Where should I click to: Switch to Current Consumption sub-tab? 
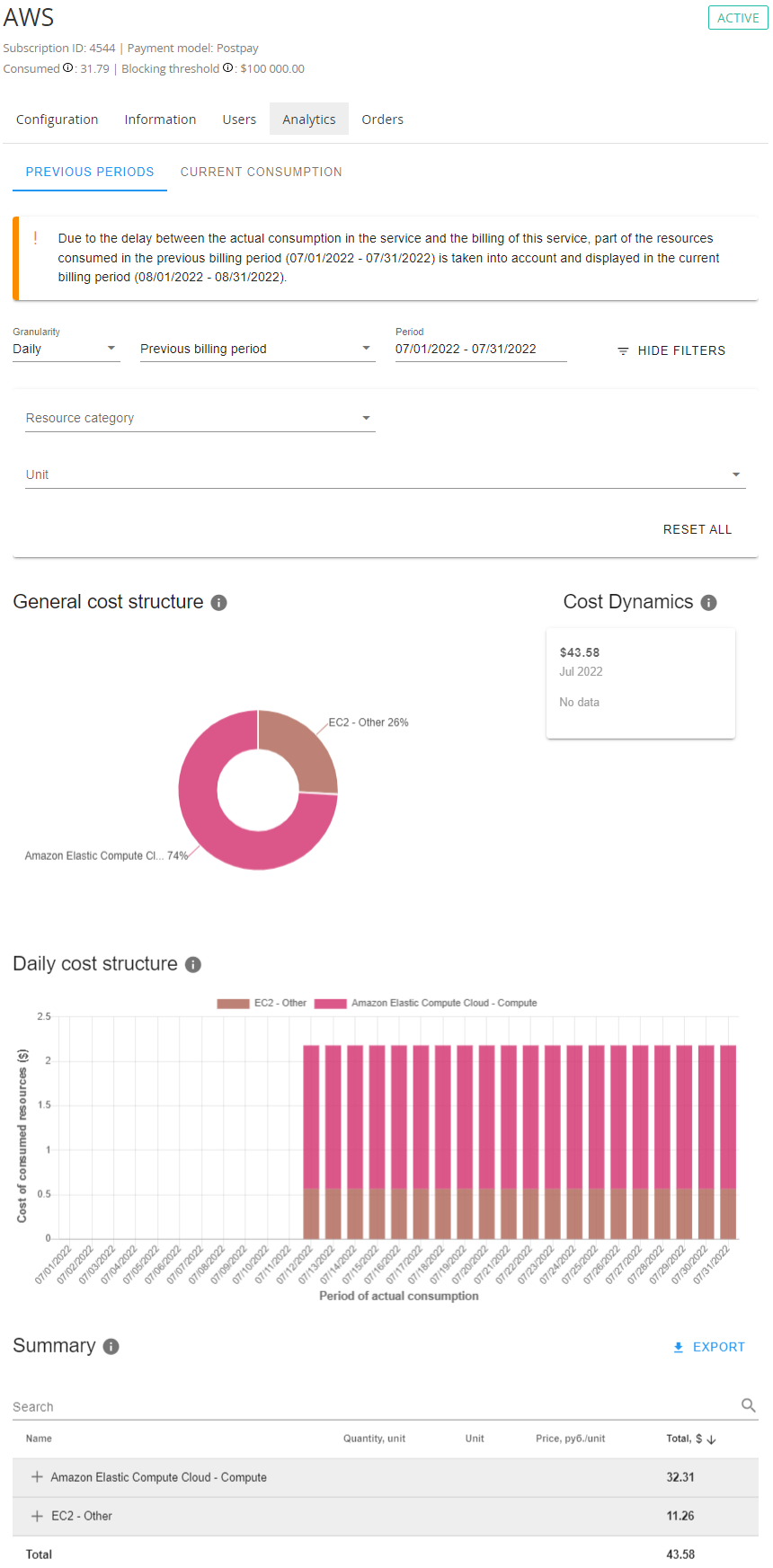[x=262, y=172]
